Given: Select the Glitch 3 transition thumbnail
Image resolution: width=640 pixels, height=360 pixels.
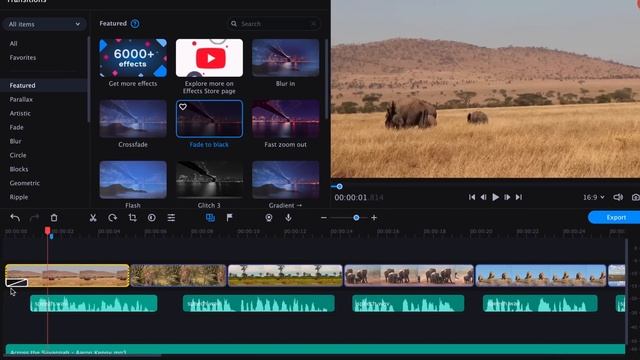Looking at the screenshot, I should (209, 180).
